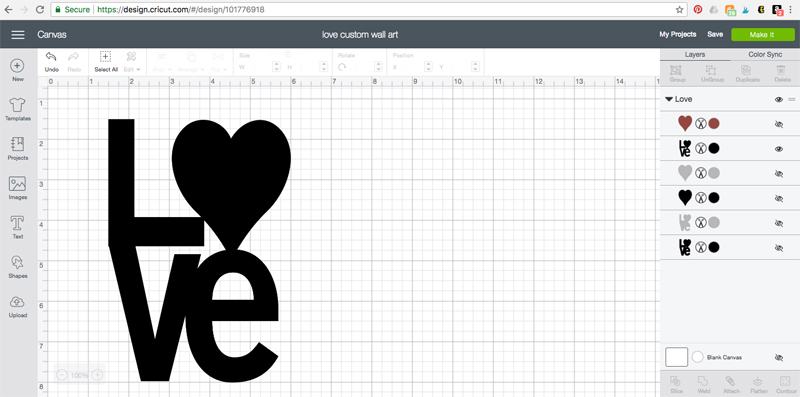The width and height of the screenshot is (800, 397).
Task: Open the Align dropdown
Action: point(161,62)
